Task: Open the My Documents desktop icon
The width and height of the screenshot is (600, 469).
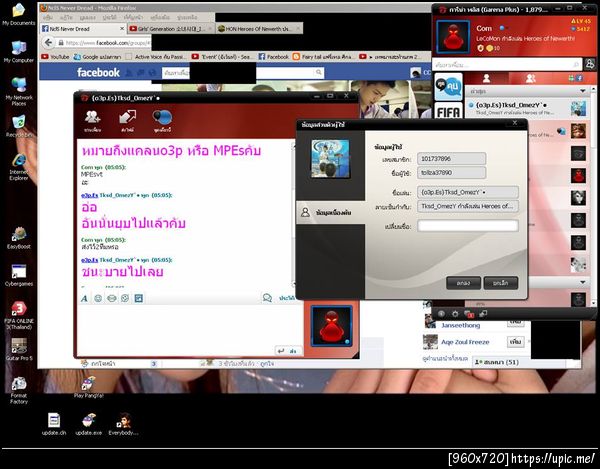Action: 18,14
